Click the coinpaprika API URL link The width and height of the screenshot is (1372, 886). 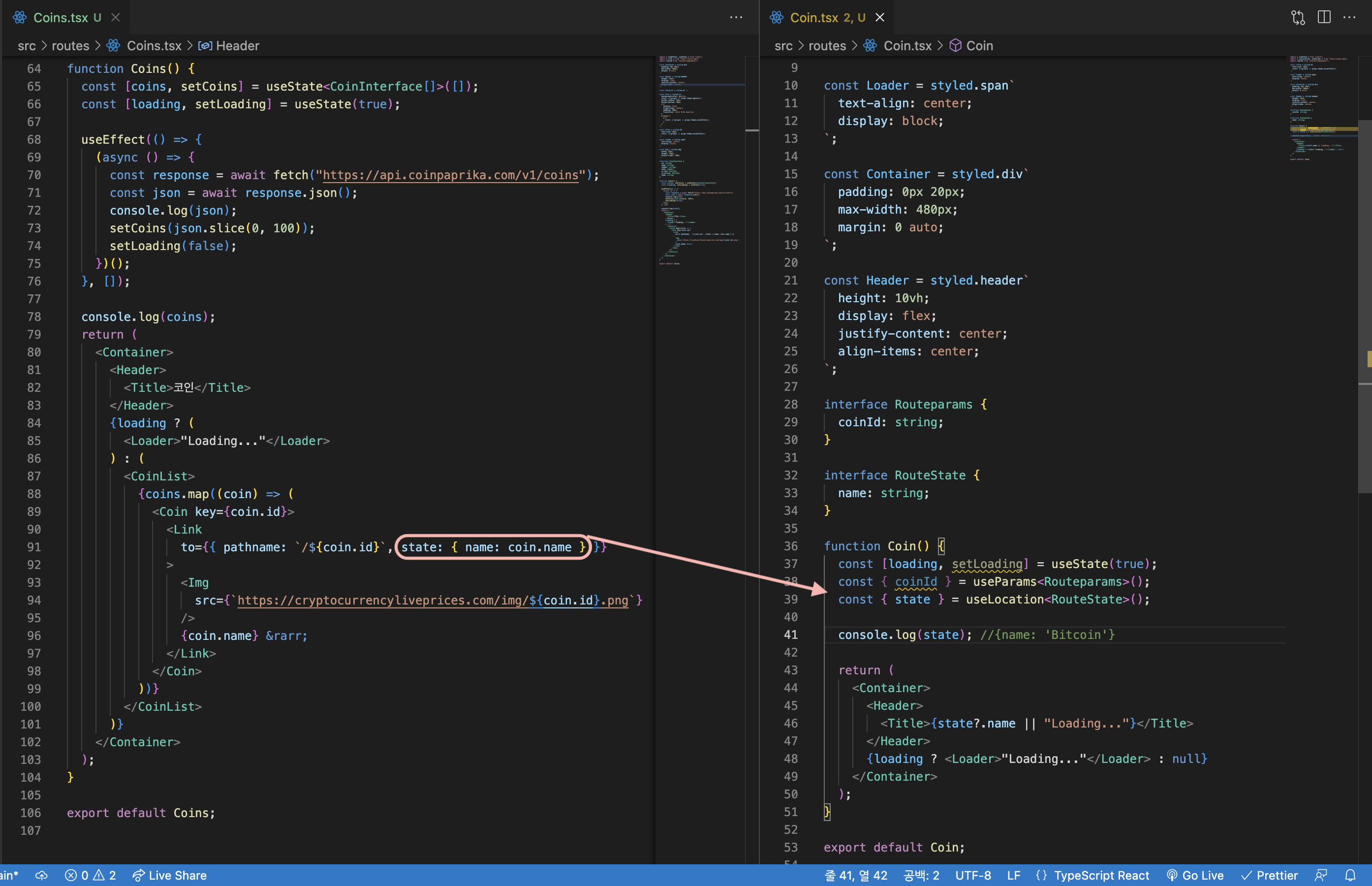click(x=450, y=175)
